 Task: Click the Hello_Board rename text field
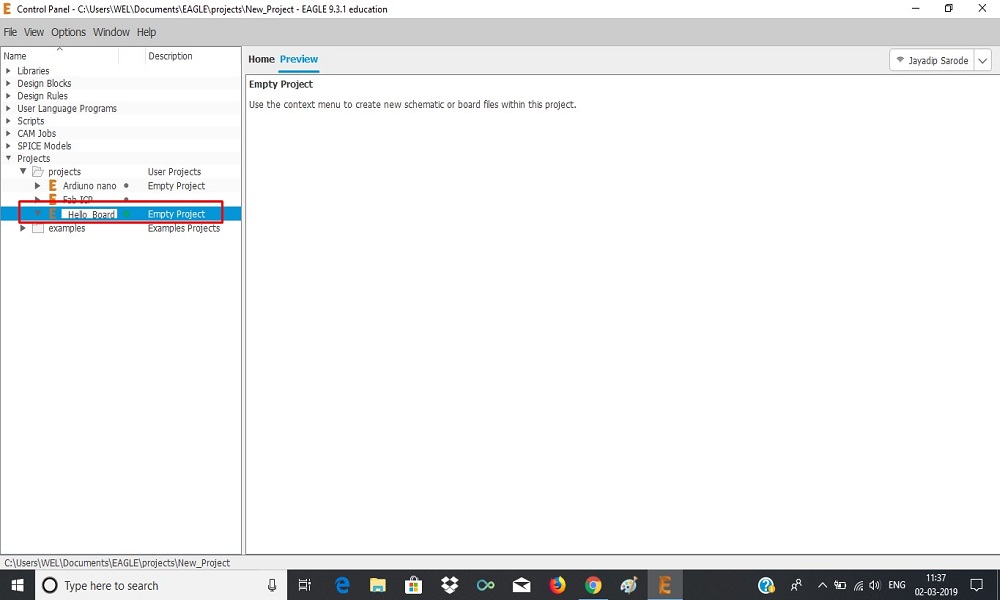pyautogui.click(x=89, y=214)
